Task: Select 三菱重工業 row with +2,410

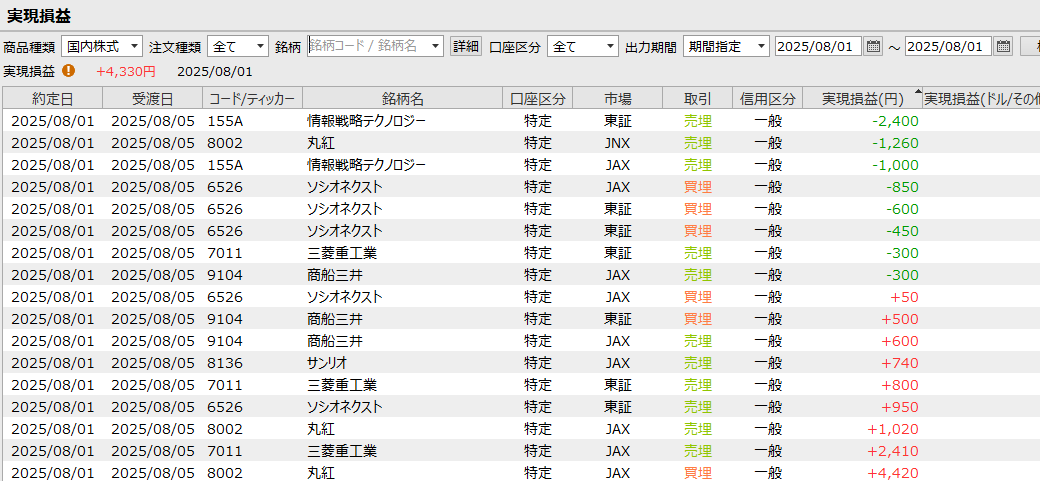Action: click(x=520, y=450)
